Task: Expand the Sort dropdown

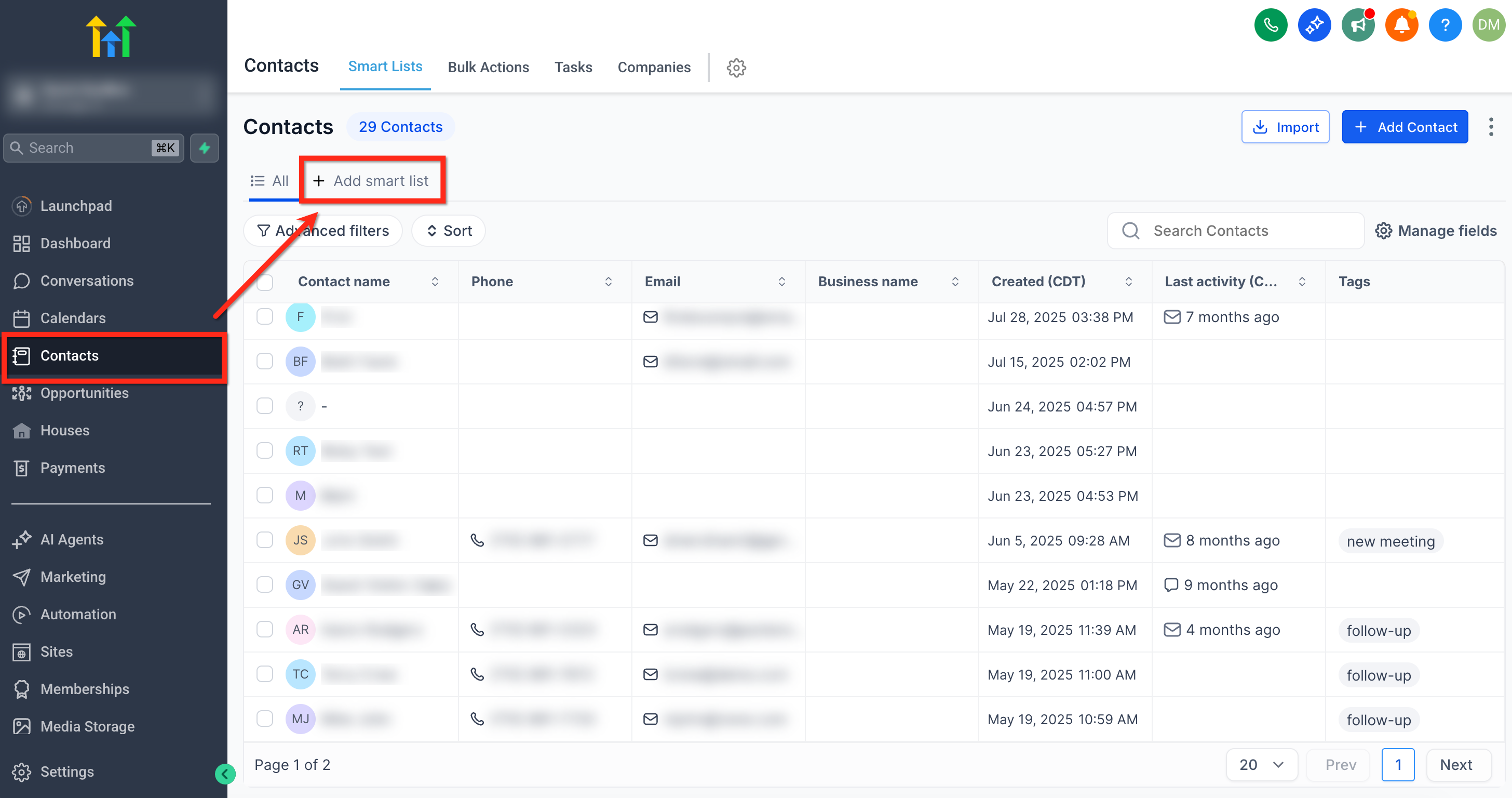Action: tap(449, 231)
